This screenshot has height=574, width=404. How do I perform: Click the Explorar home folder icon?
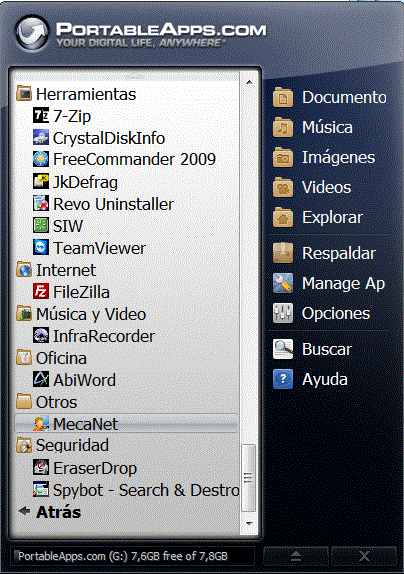tap(283, 217)
